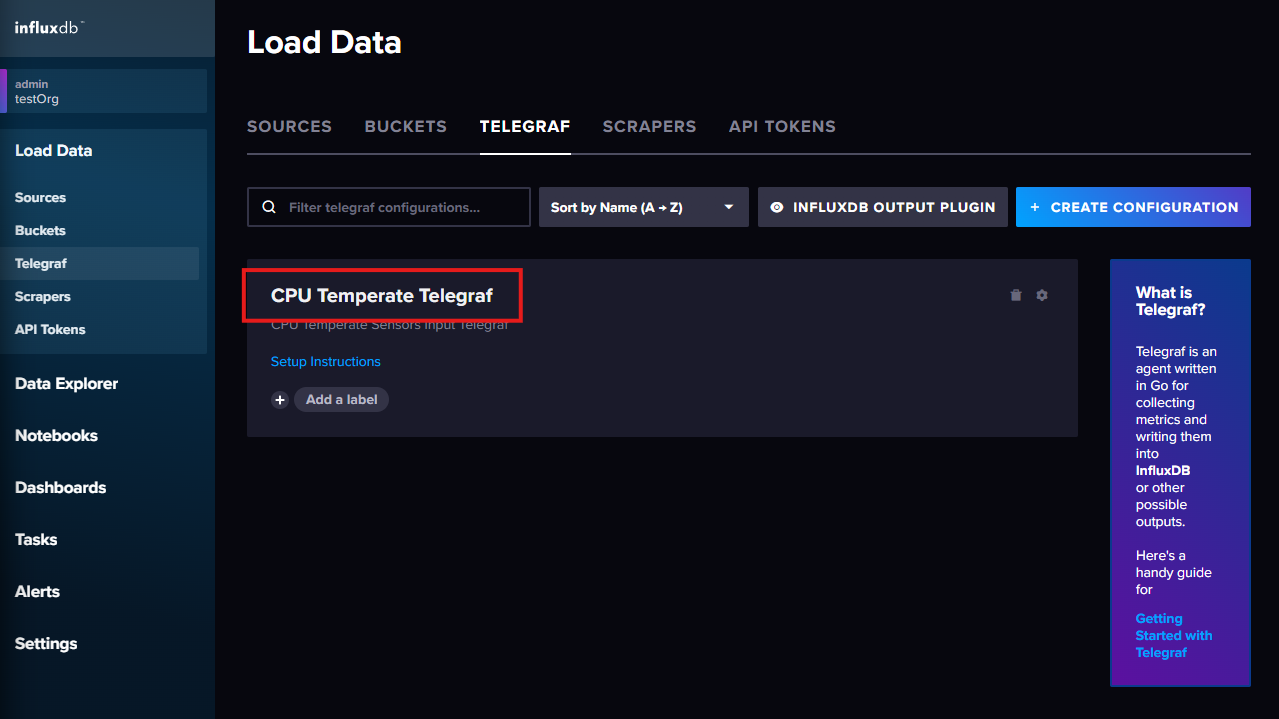Click the Filter telegraf configurations input field
Image resolution: width=1279 pixels, height=719 pixels.
click(x=389, y=207)
